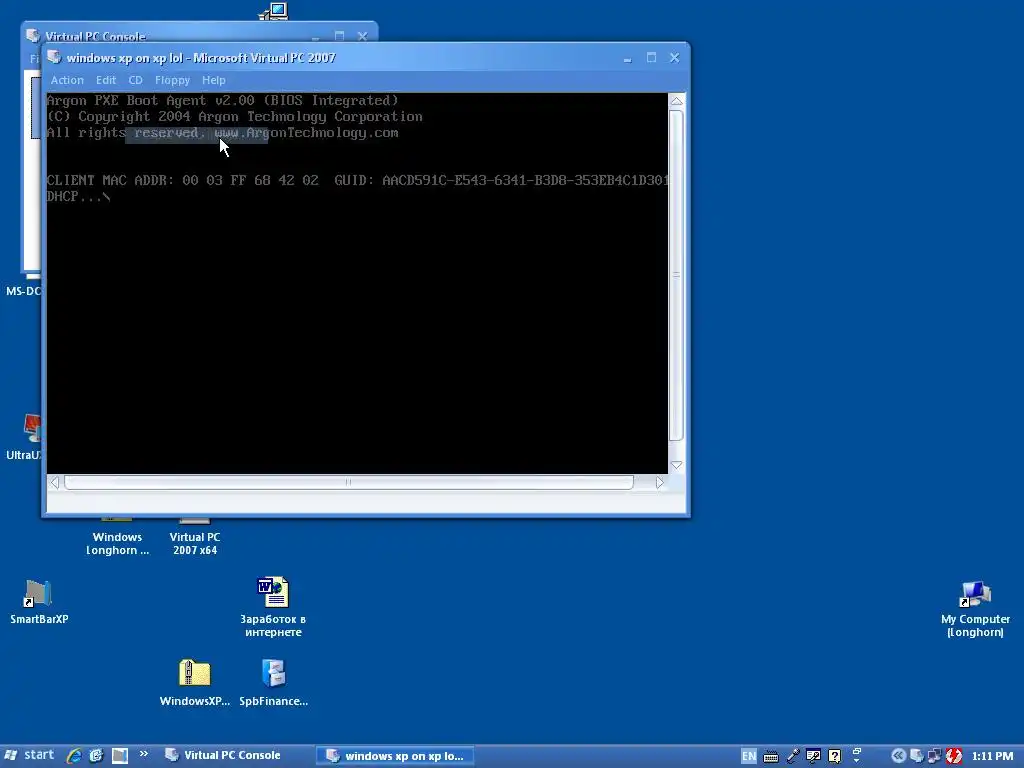Open the SpbFinance desktop icon
This screenshot has height=768, width=1024.
point(274,682)
